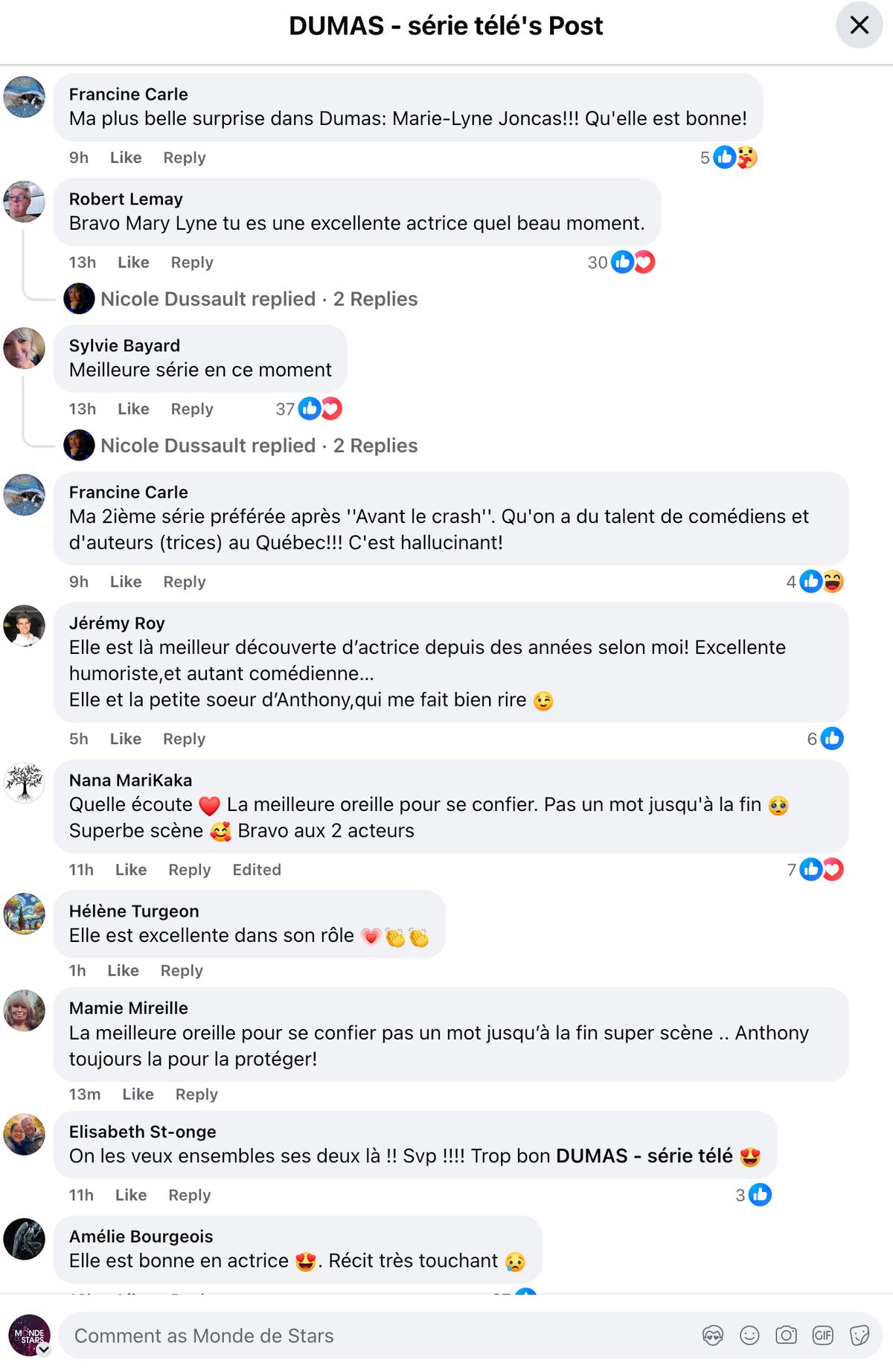Expand replies under Sylvie Bayard's comment
Image resolution: width=893 pixels, height=1372 pixels.
(x=259, y=446)
